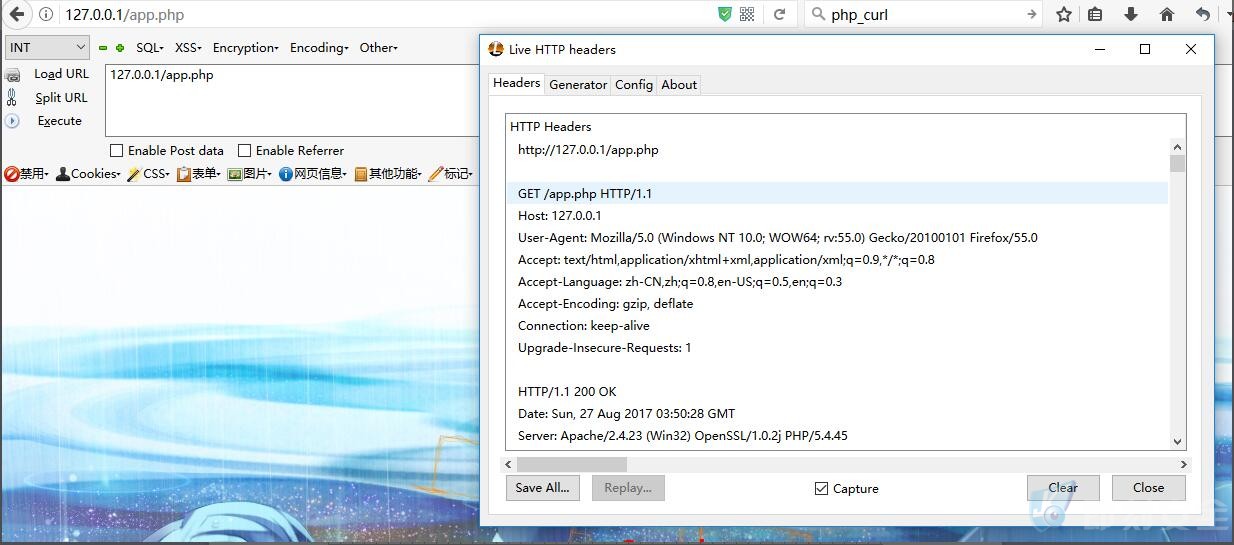Open the 网页信息 (Page info) dropdown
1234x545 pixels.
click(314, 174)
